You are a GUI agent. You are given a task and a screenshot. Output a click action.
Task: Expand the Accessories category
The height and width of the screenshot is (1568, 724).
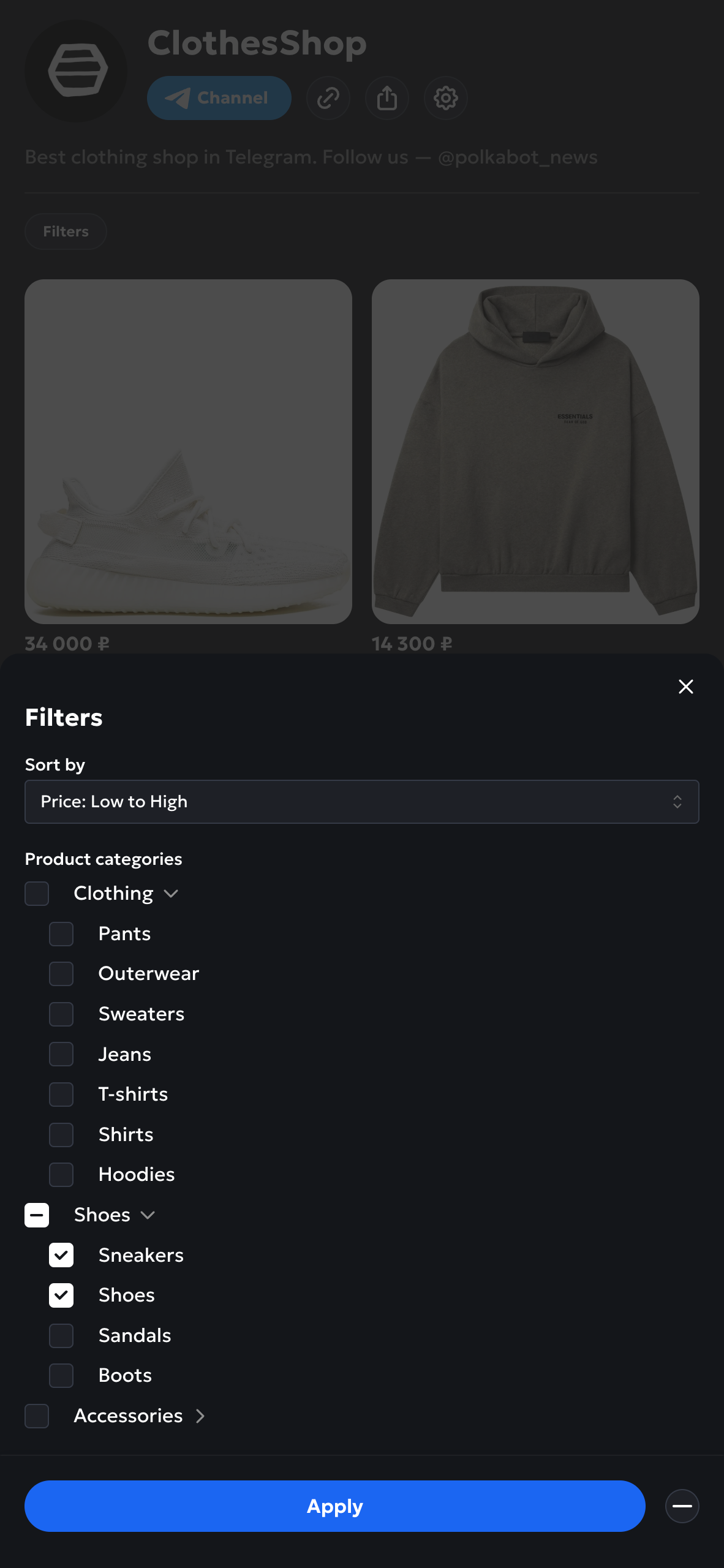point(200,1416)
